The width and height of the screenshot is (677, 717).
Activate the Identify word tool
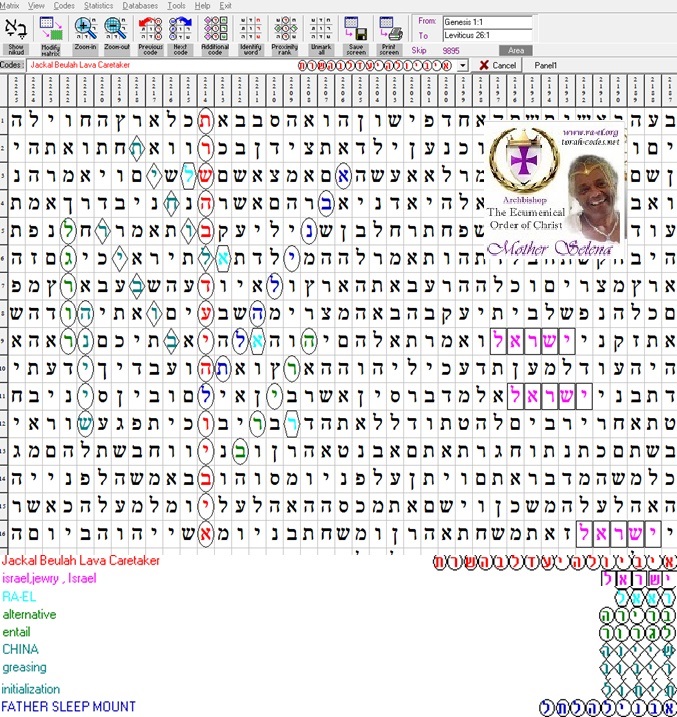251,35
